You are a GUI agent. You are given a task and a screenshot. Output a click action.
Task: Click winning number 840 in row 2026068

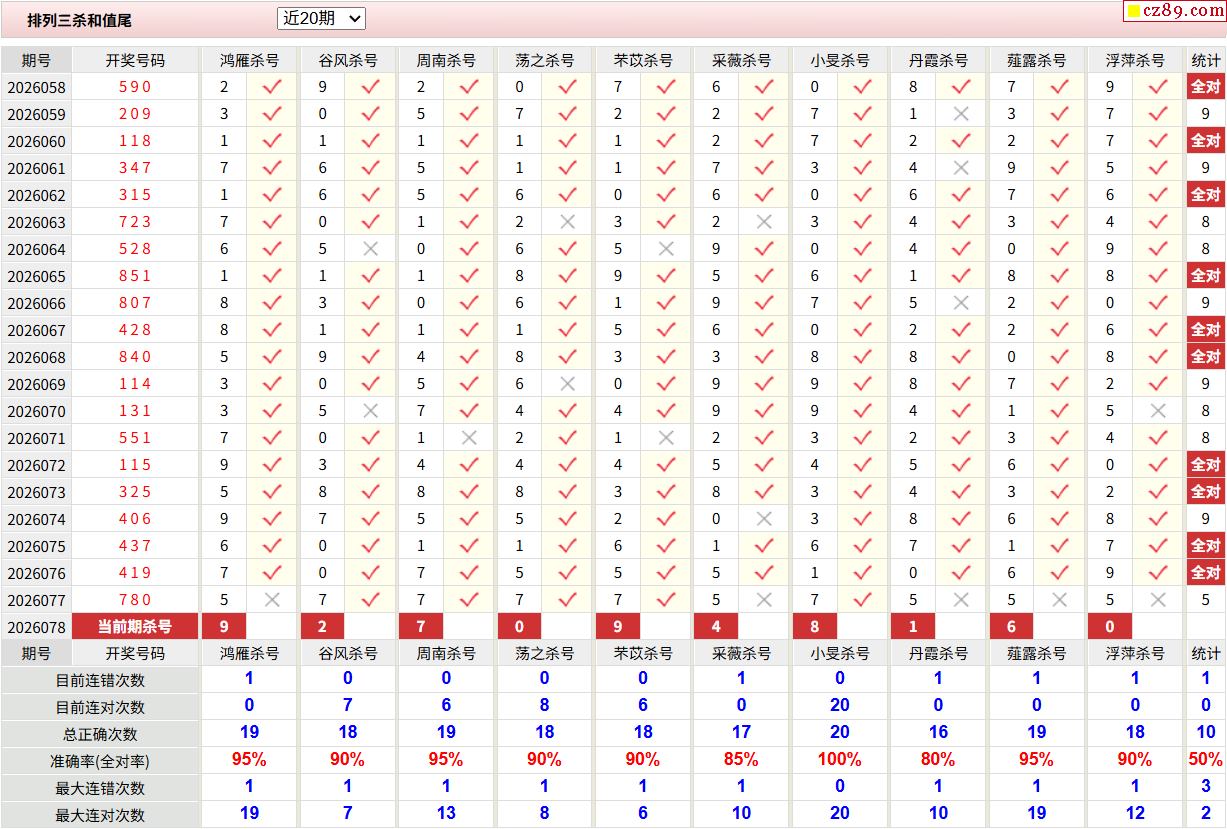click(135, 357)
